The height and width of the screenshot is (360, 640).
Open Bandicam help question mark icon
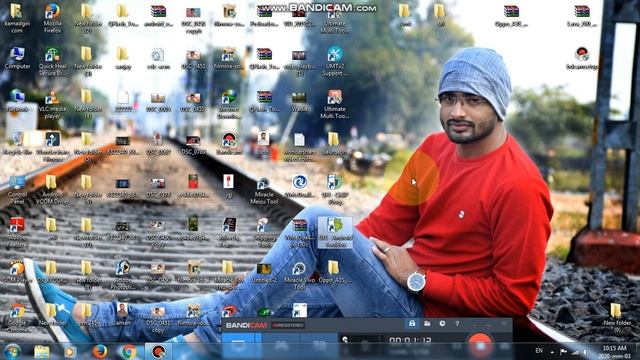click(457, 324)
